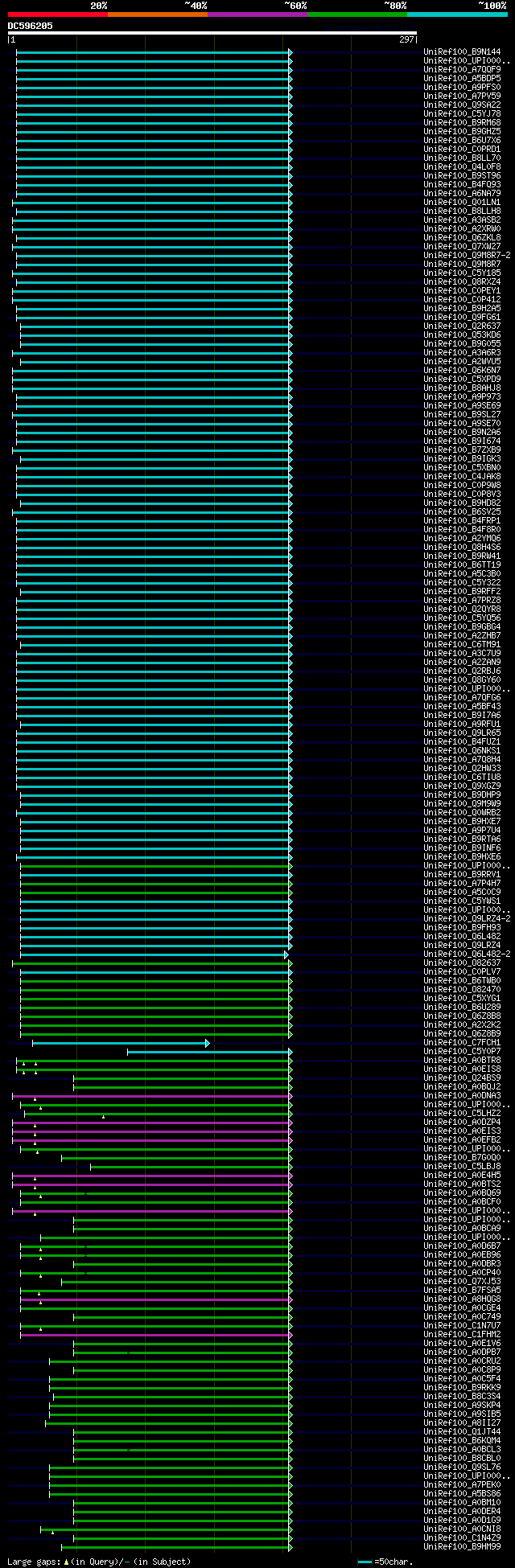Select hit label UniRef100_C5LBJ8
Screen dimensions: 515x1568
462,1167
